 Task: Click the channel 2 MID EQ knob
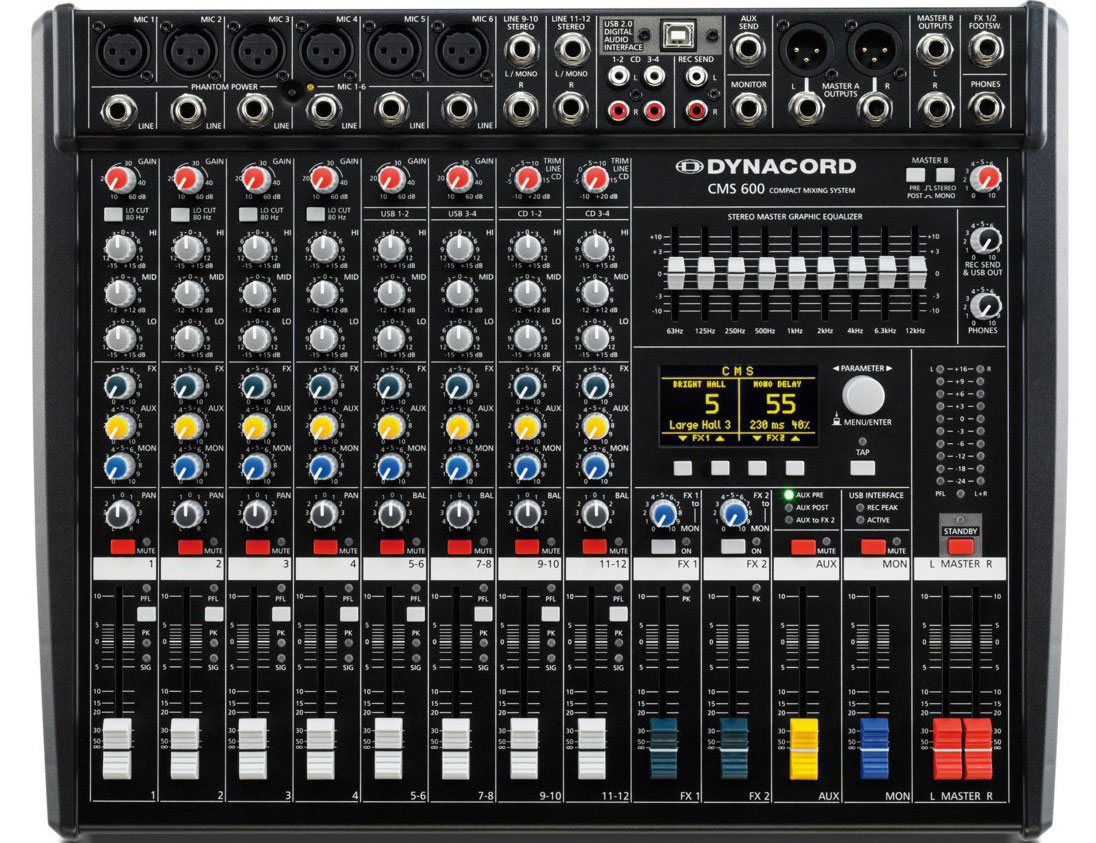coord(189,294)
